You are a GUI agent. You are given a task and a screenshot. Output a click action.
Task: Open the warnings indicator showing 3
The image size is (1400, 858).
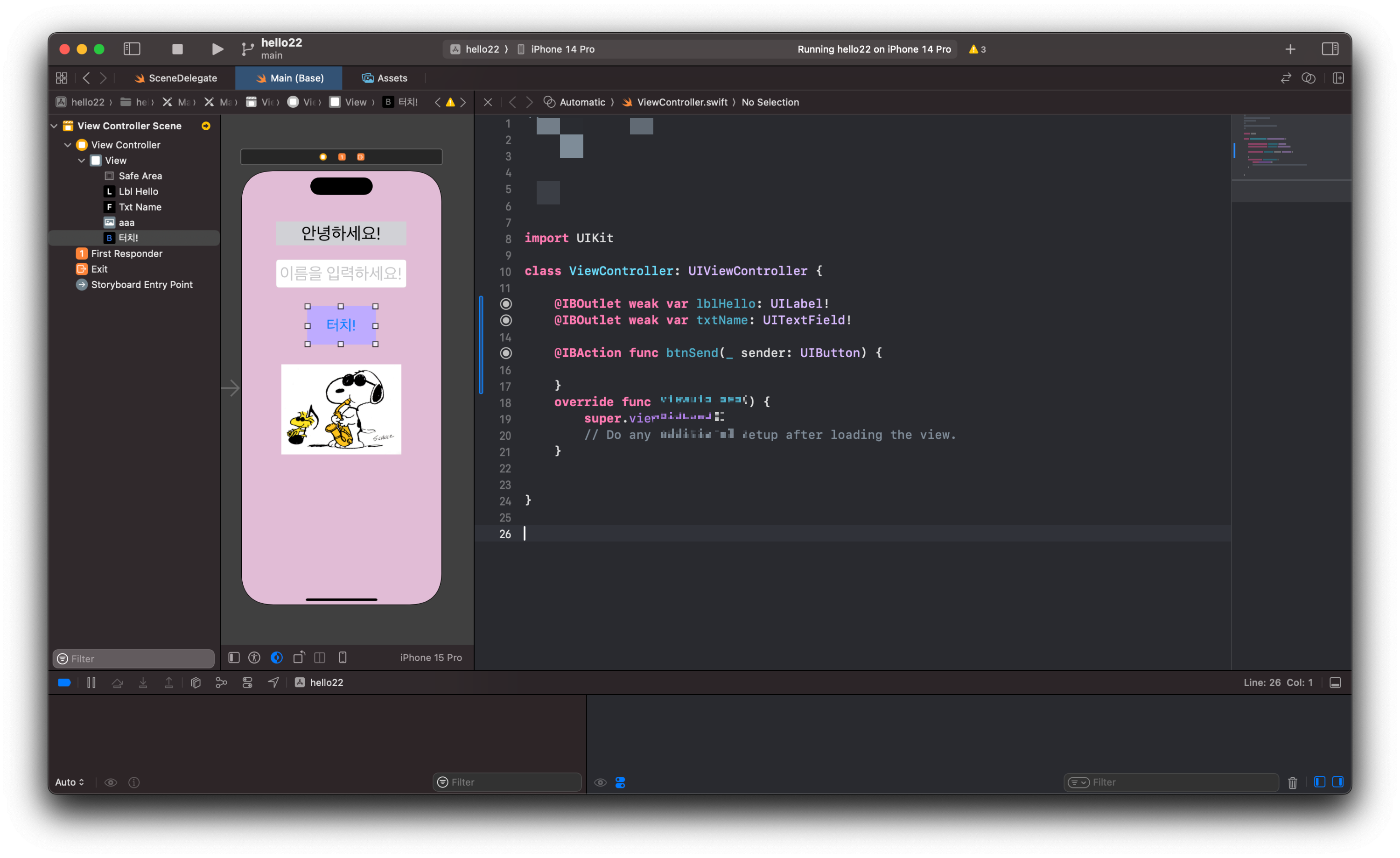coord(977,49)
